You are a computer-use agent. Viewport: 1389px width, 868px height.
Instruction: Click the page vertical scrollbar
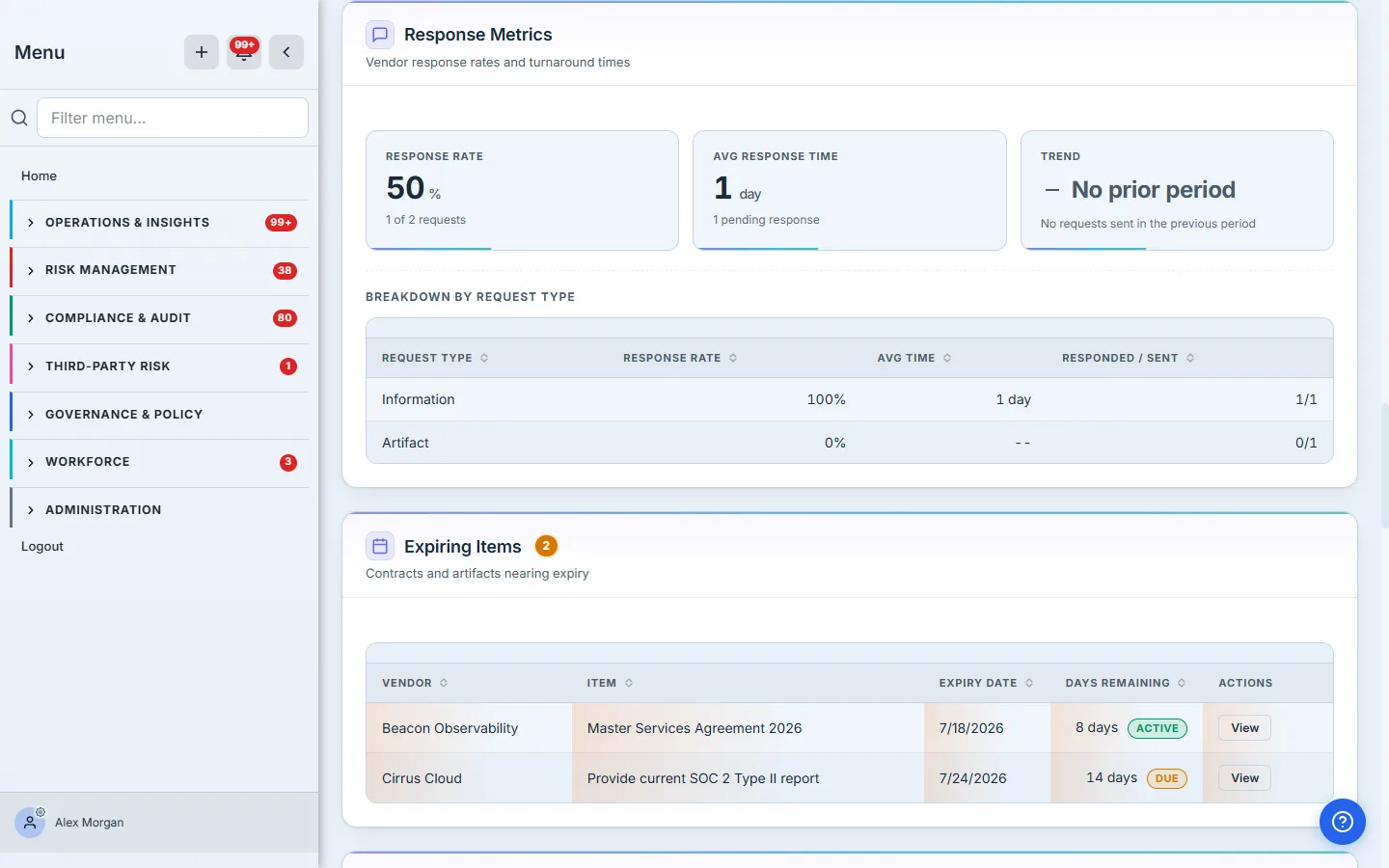tap(1384, 467)
